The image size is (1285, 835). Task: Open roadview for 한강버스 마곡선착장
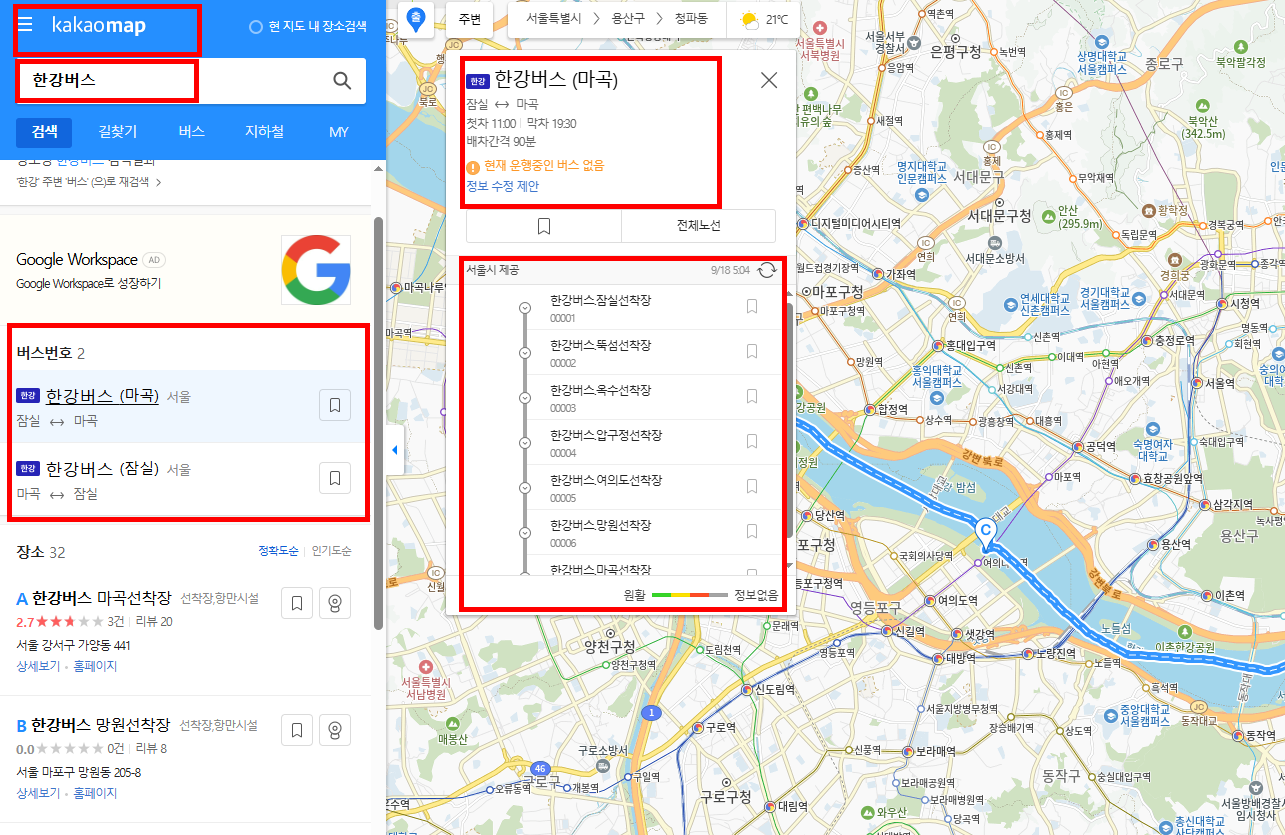335,604
